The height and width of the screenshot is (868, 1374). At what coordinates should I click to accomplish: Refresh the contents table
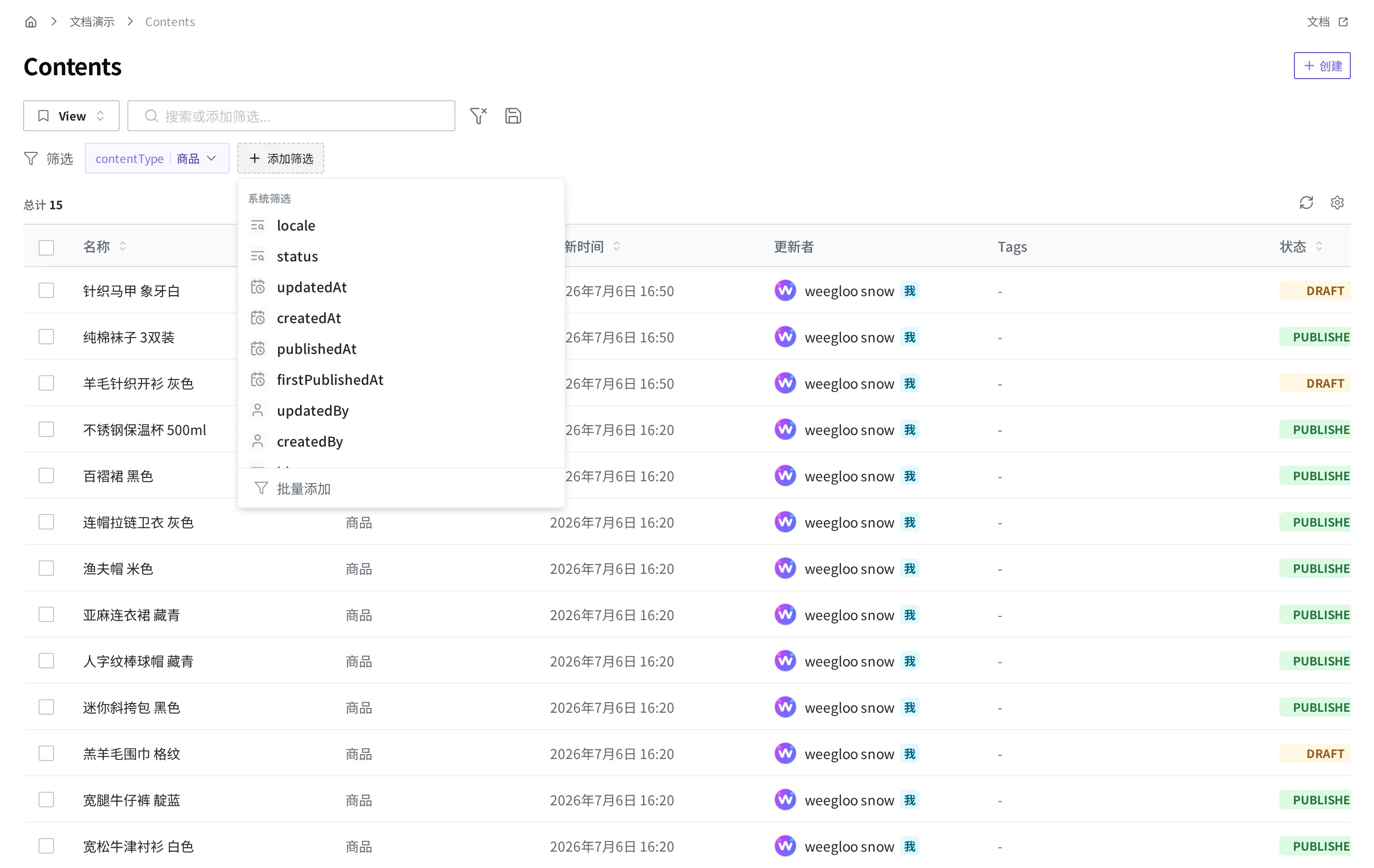point(1306,203)
